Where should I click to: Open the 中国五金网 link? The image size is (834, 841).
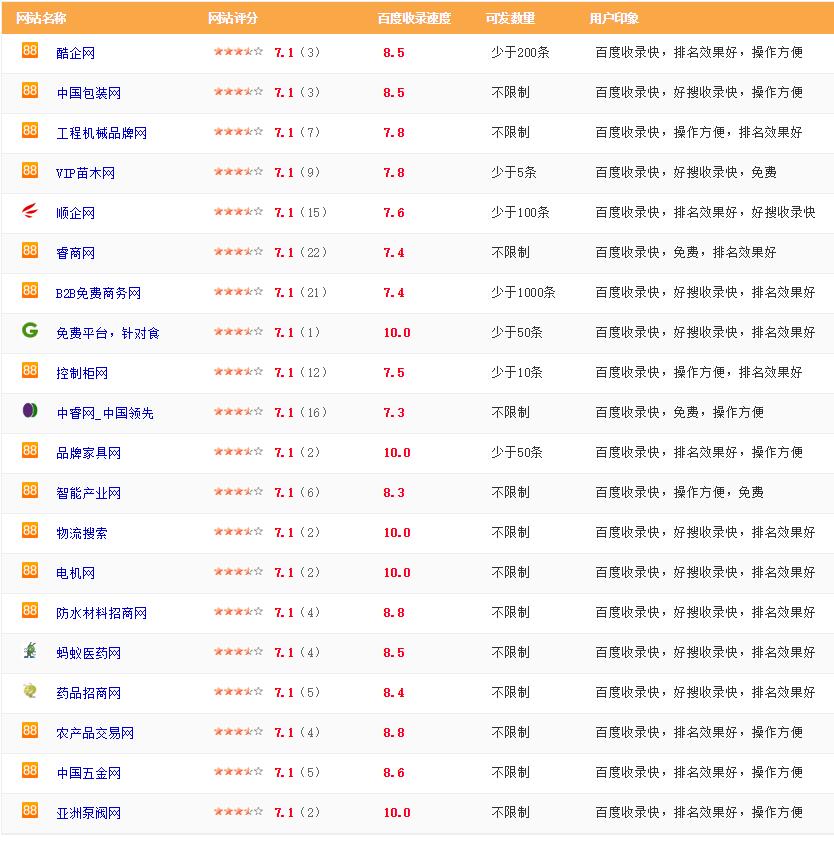[88, 773]
